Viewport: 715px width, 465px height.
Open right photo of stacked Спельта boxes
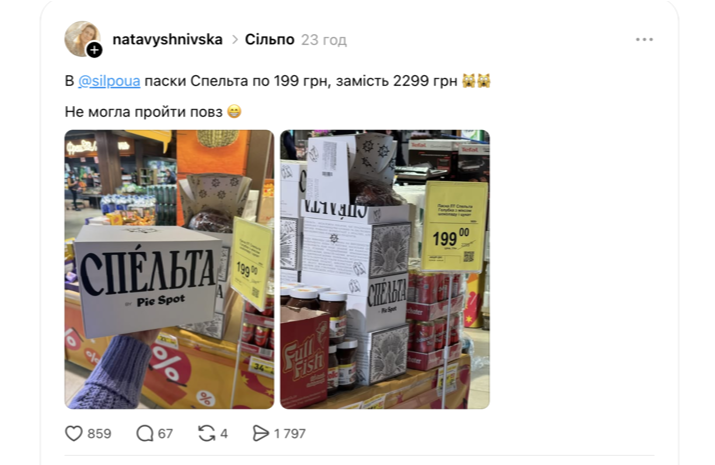pyautogui.click(x=385, y=269)
